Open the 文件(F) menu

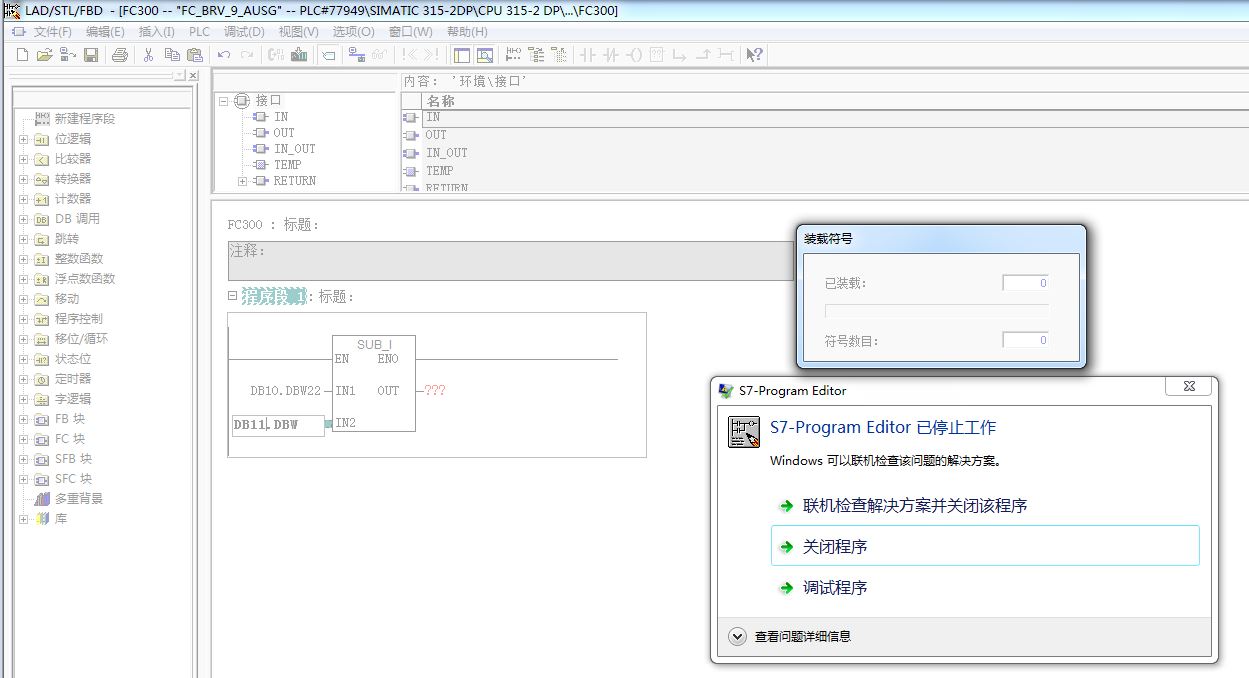53,32
